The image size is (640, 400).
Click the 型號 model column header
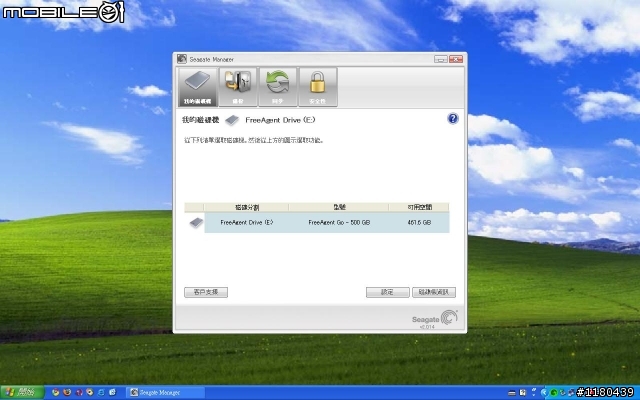tap(339, 207)
